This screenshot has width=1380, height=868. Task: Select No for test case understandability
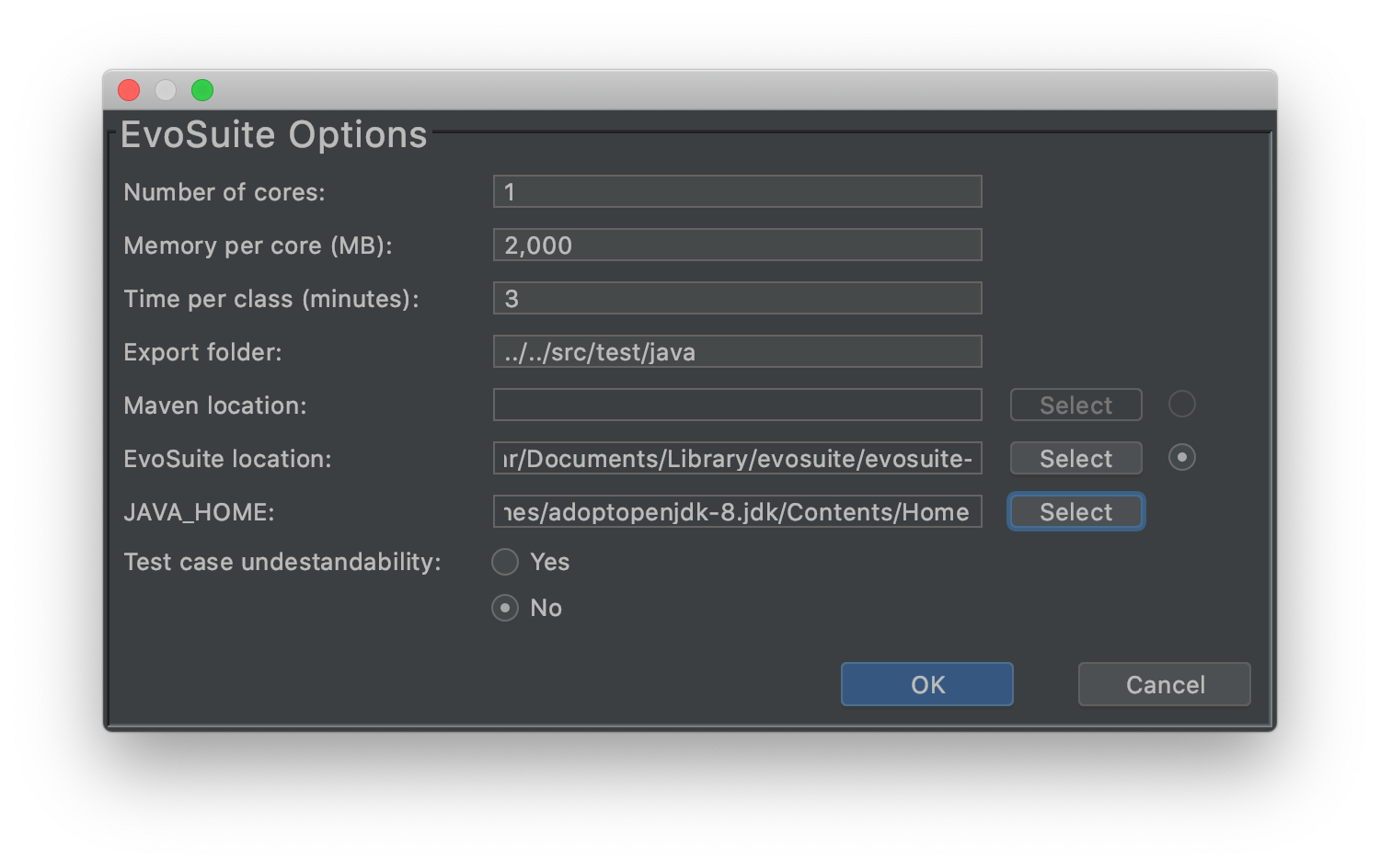505,608
